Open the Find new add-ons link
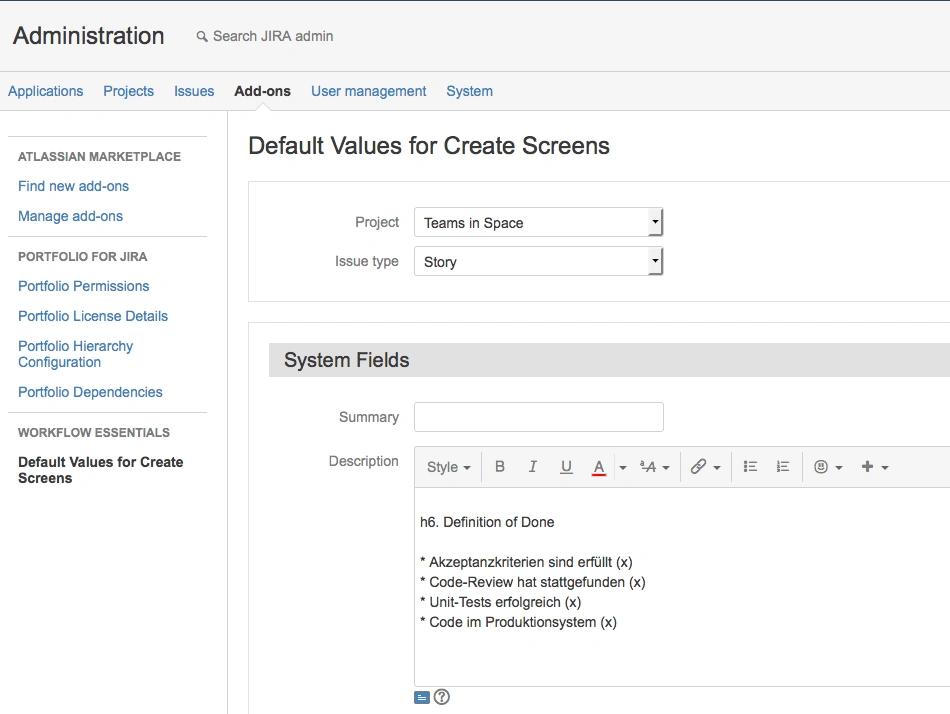Viewport: 950px width, 714px height. [x=73, y=186]
